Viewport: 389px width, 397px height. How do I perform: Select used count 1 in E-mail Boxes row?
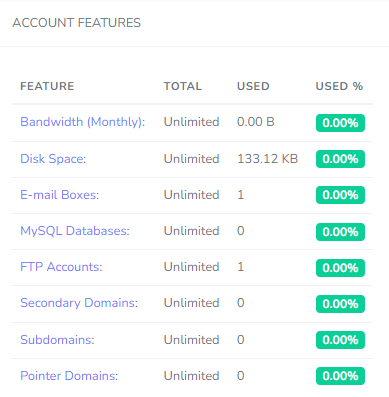[241, 195]
